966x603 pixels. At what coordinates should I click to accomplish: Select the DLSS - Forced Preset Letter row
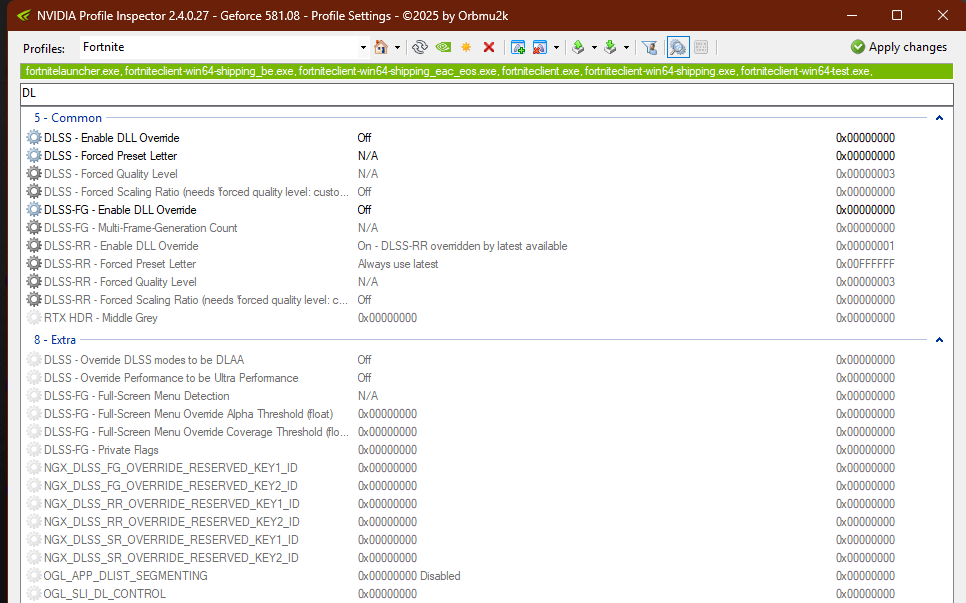click(x=487, y=156)
